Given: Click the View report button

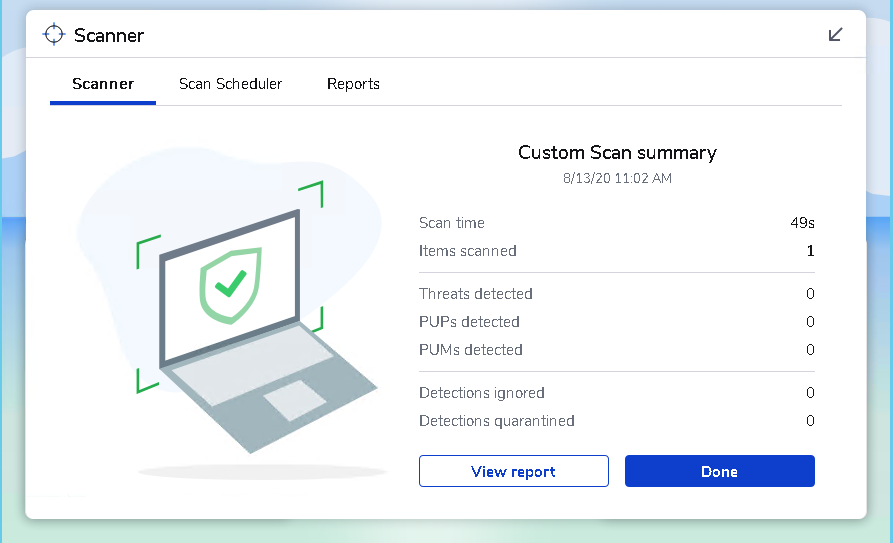Looking at the screenshot, I should click(x=514, y=471).
